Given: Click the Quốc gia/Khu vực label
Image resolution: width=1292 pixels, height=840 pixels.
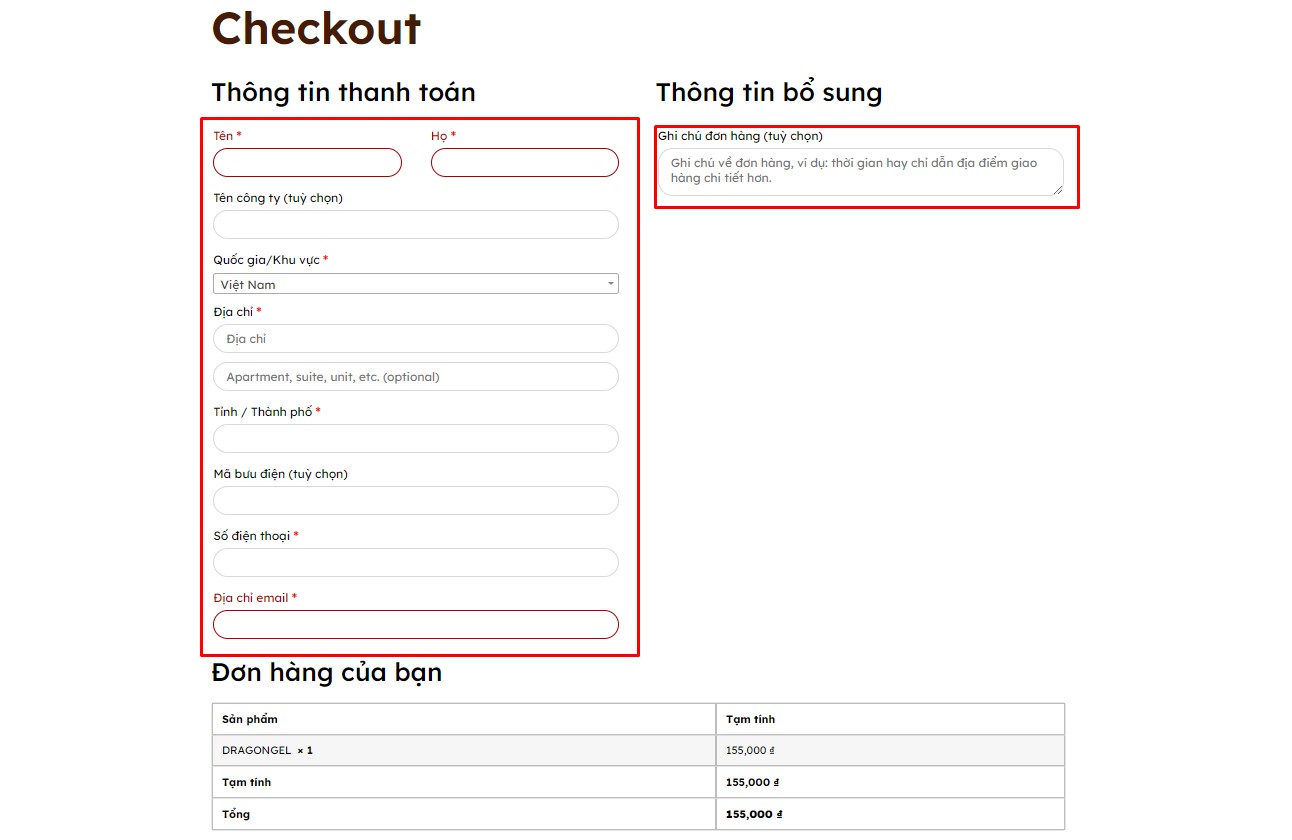Looking at the screenshot, I should pyautogui.click(x=266, y=260).
